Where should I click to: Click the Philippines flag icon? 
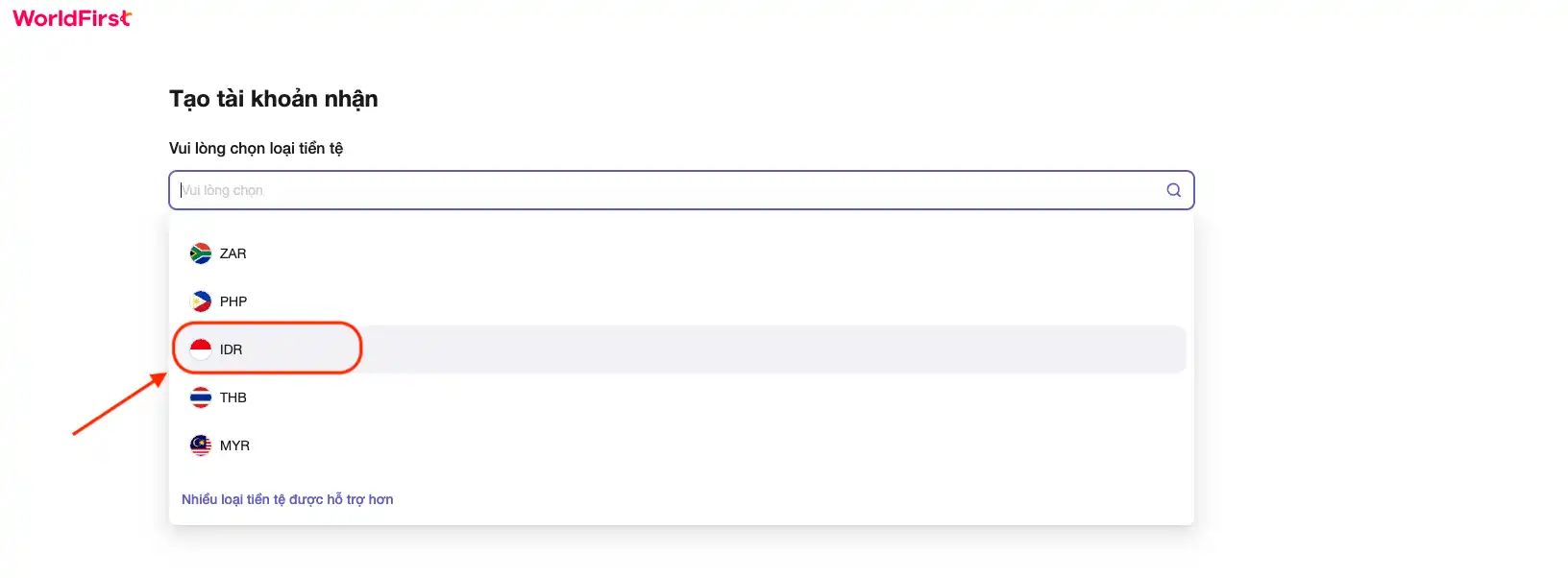(201, 301)
